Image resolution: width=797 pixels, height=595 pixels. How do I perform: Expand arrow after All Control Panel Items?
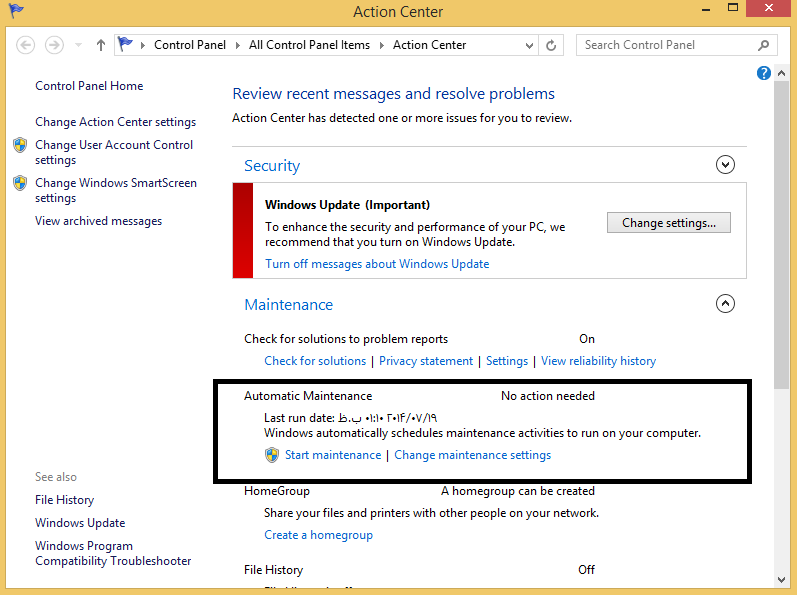point(382,45)
